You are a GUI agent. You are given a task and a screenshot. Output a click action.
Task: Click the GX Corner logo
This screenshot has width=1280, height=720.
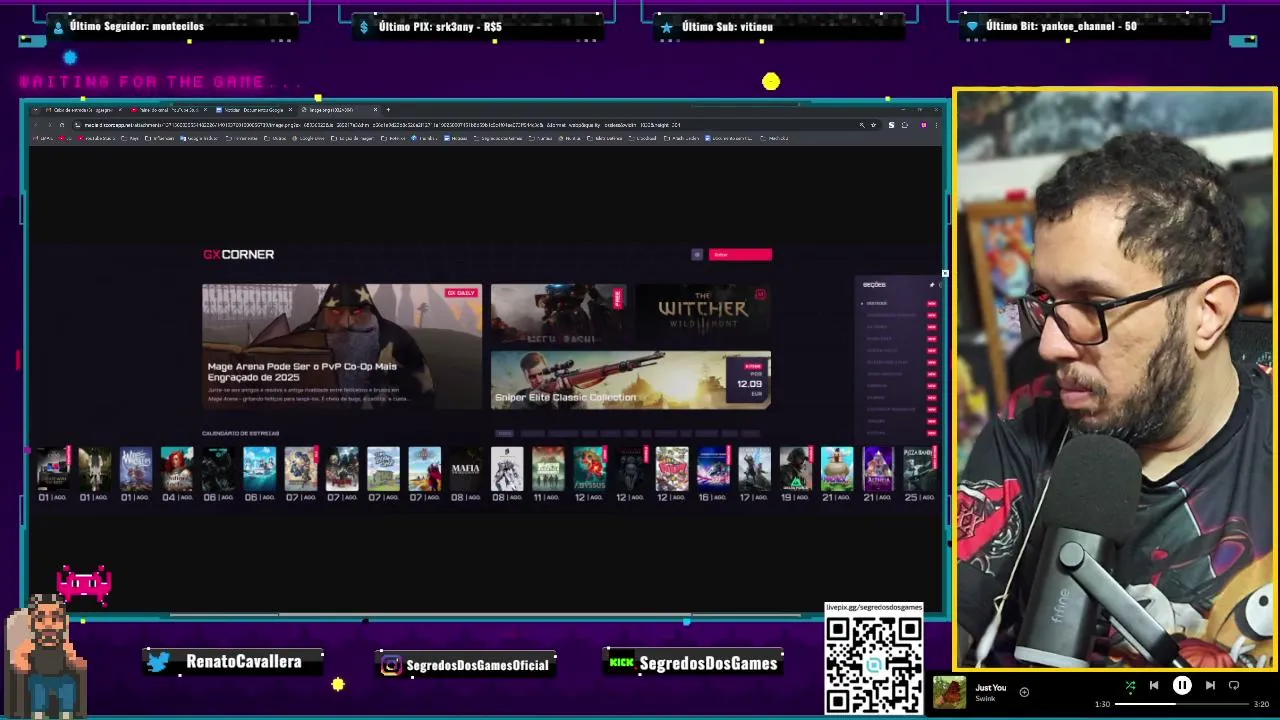238,254
